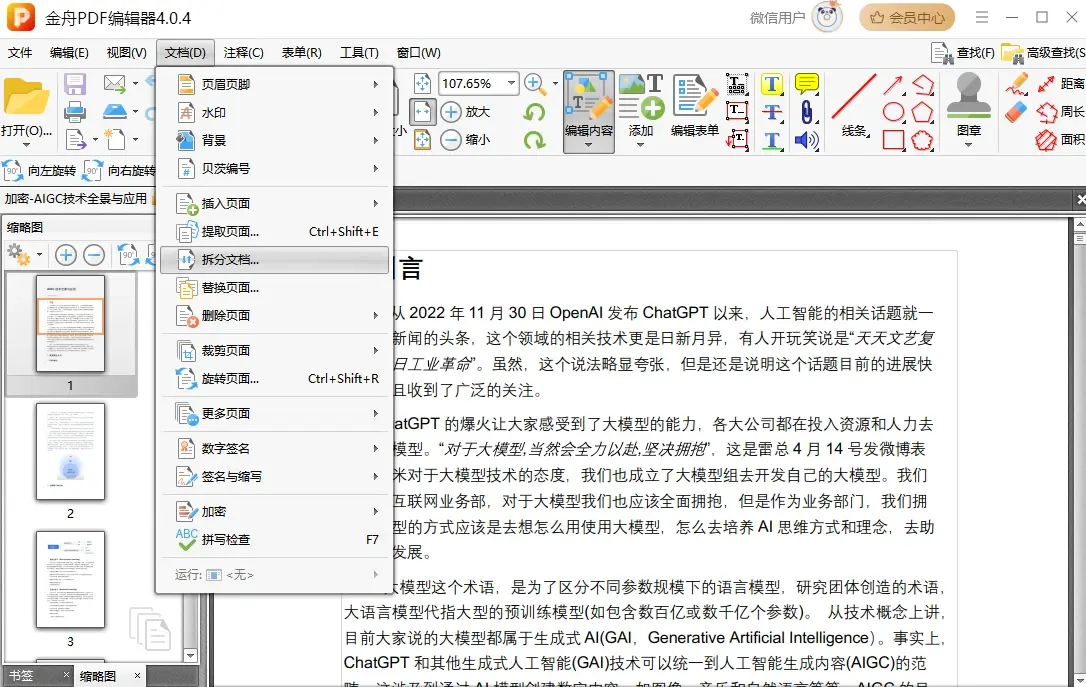1086x687 pixels.
Task: Select the 距离 distance measure tool
Action: 1060,84
